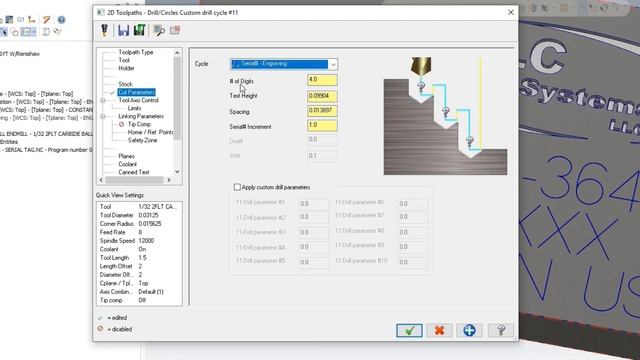The width and height of the screenshot is (640, 360).
Task: Click the G1 icon in main toolbar
Action: (x=21, y=19)
